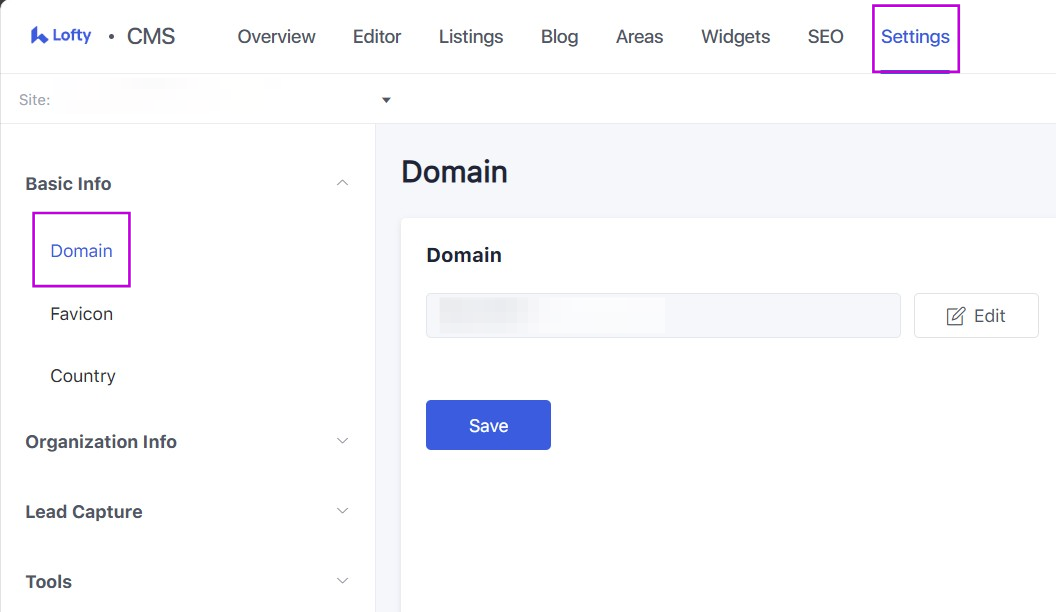Select Domain in the sidebar
Viewport: 1056px width, 612px height.
pyautogui.click(x=81, y=251)
